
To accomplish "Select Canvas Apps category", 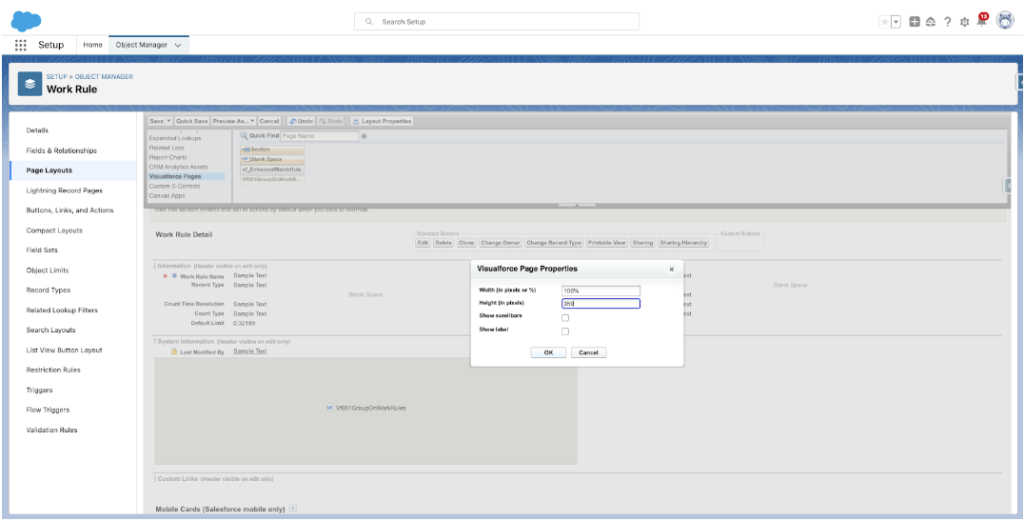I will pyautogui.click(x=167, y=195).
